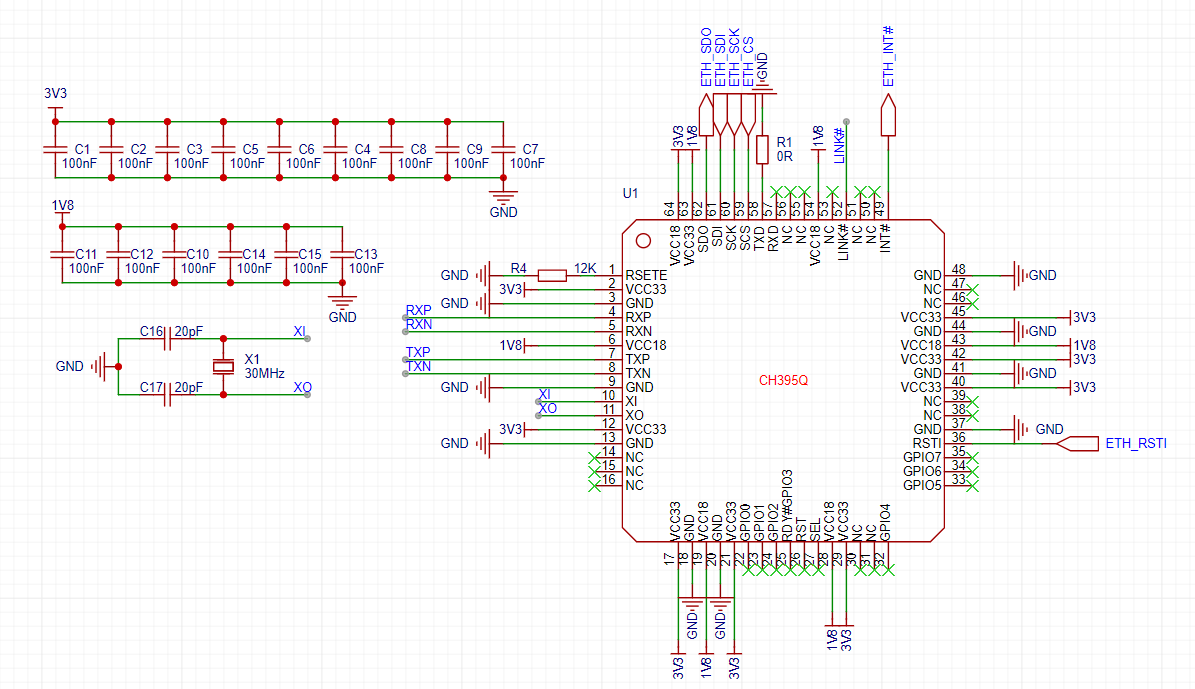
Task: Select the 20pF value of C16
Action: [188, 332]
